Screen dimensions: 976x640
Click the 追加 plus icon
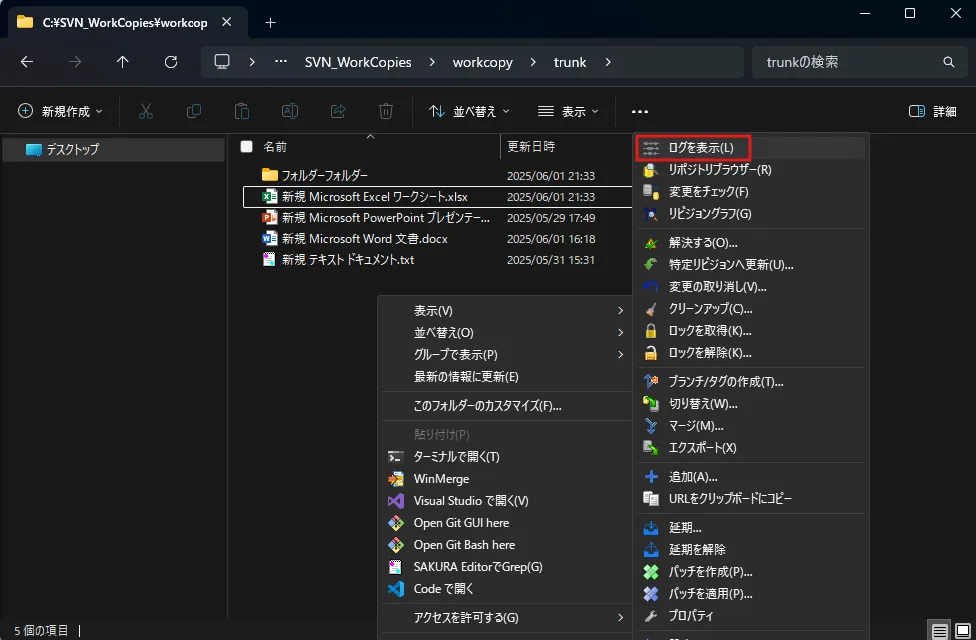pos(650,477)
